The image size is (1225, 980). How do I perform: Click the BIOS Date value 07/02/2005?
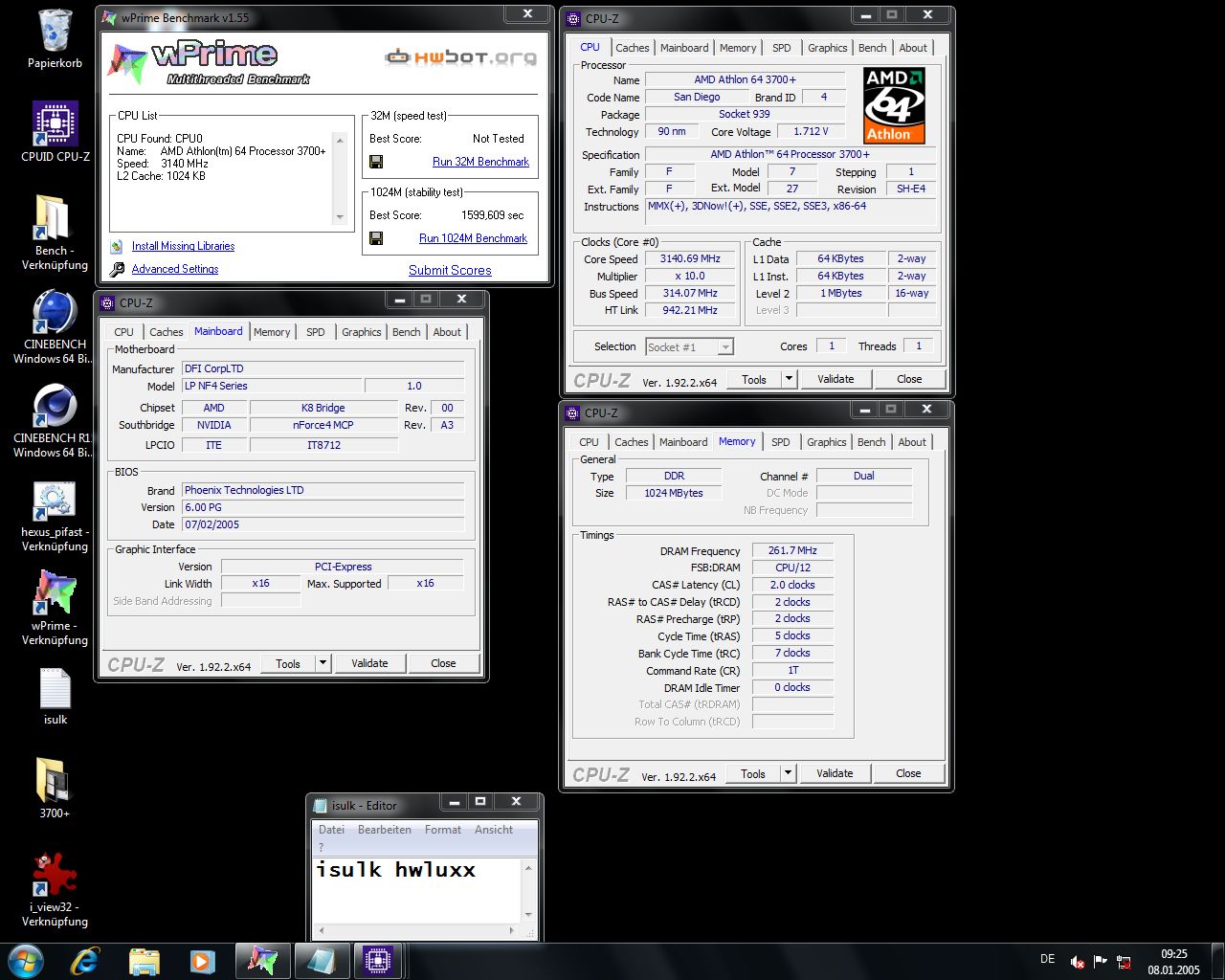click(x=323, y=524)
